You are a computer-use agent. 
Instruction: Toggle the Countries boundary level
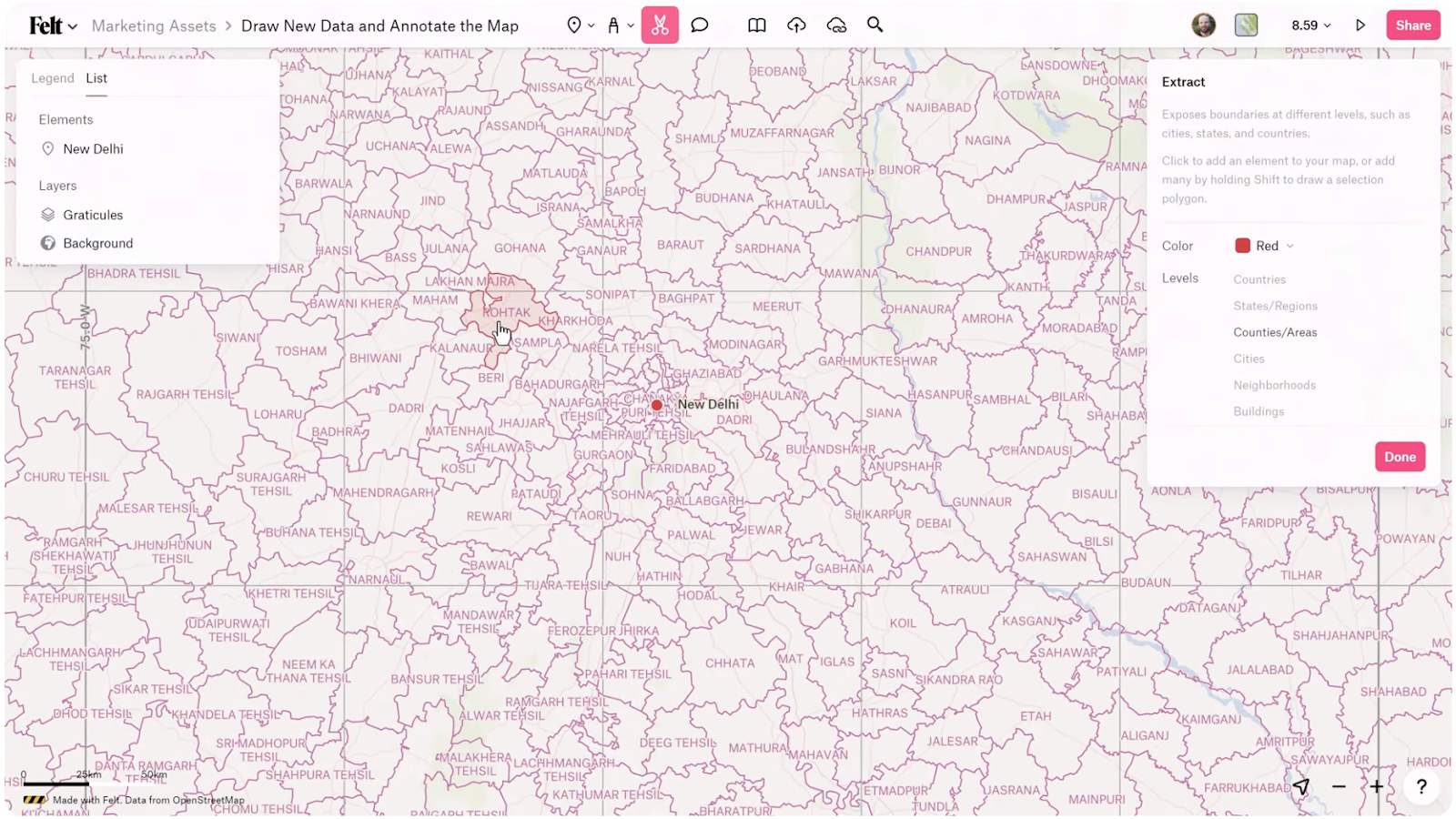coord(1259,278)
